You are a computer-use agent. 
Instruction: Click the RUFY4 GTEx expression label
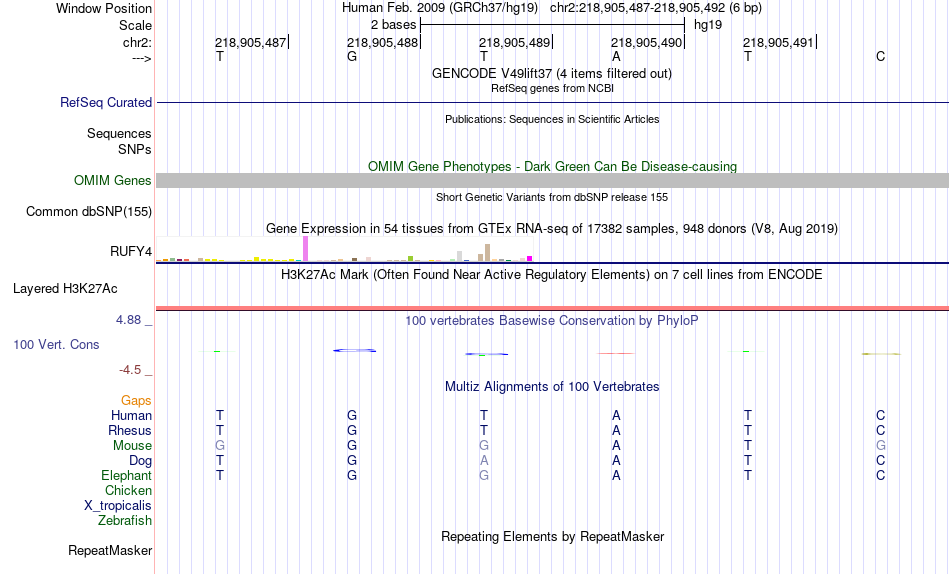click(x=130, y=251)
